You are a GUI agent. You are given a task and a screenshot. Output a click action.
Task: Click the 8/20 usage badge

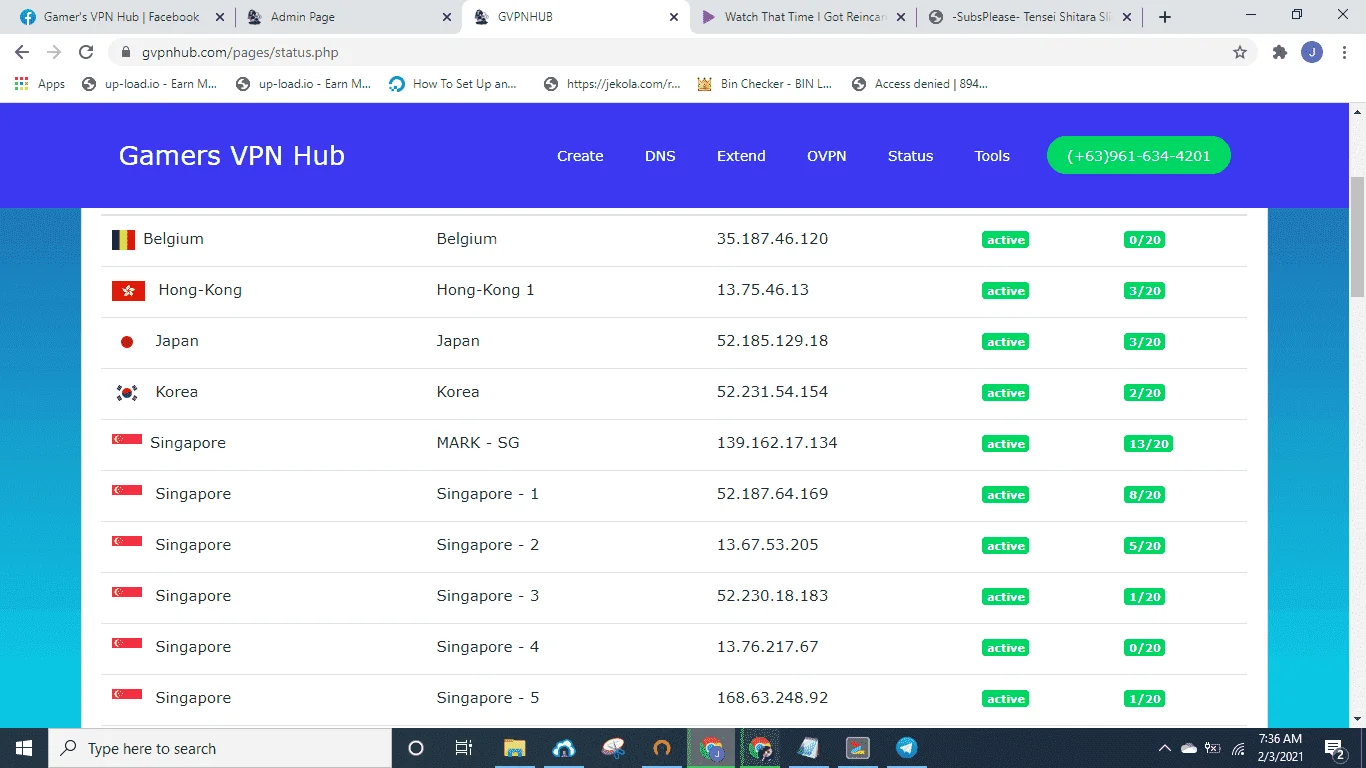1144,495
